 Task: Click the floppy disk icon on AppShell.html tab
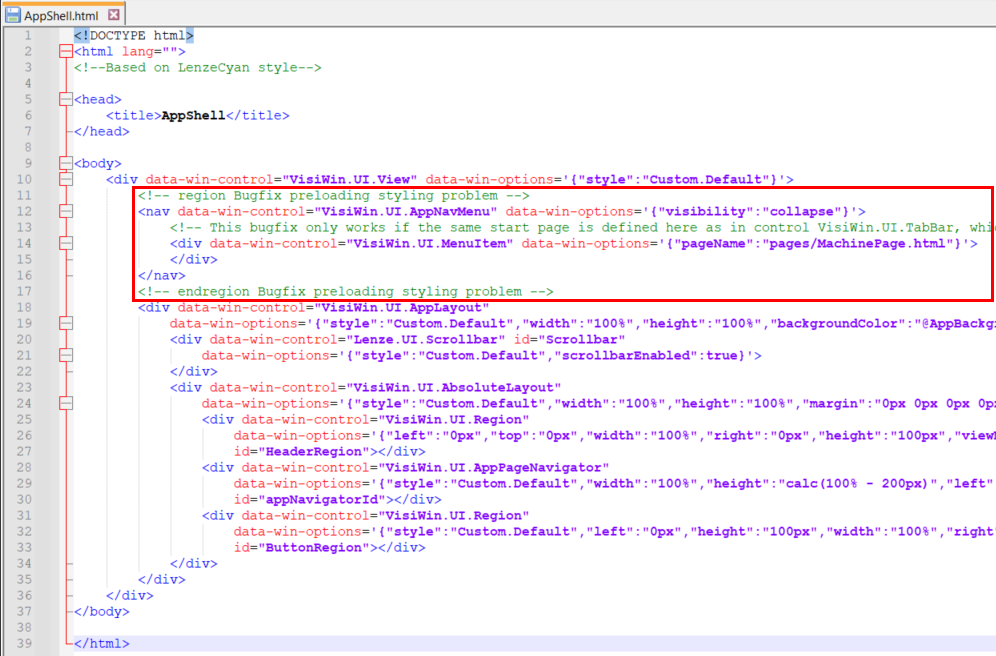click(x=13, y=15)
